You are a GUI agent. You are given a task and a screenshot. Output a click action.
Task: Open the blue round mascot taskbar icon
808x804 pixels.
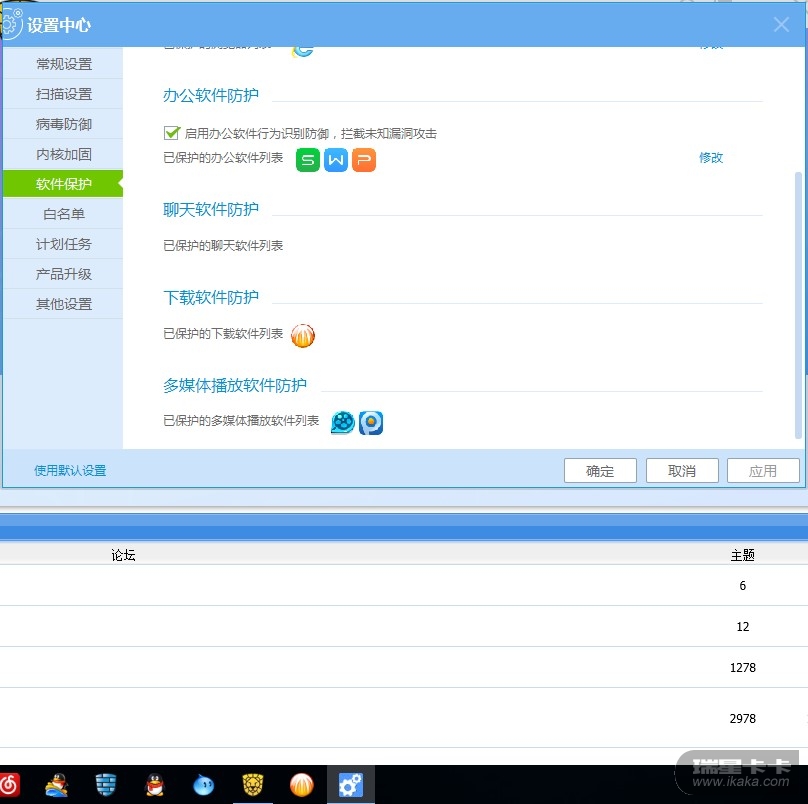pyautogui.click(x=204, y=785)
